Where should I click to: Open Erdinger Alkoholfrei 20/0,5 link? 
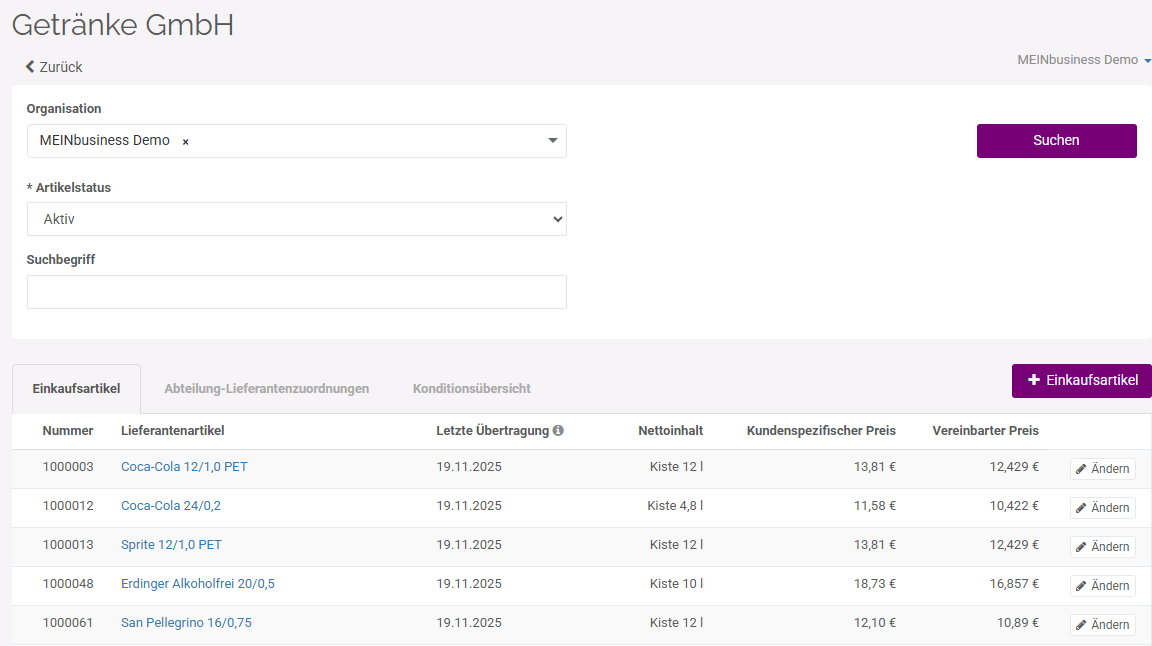(198, 584)
